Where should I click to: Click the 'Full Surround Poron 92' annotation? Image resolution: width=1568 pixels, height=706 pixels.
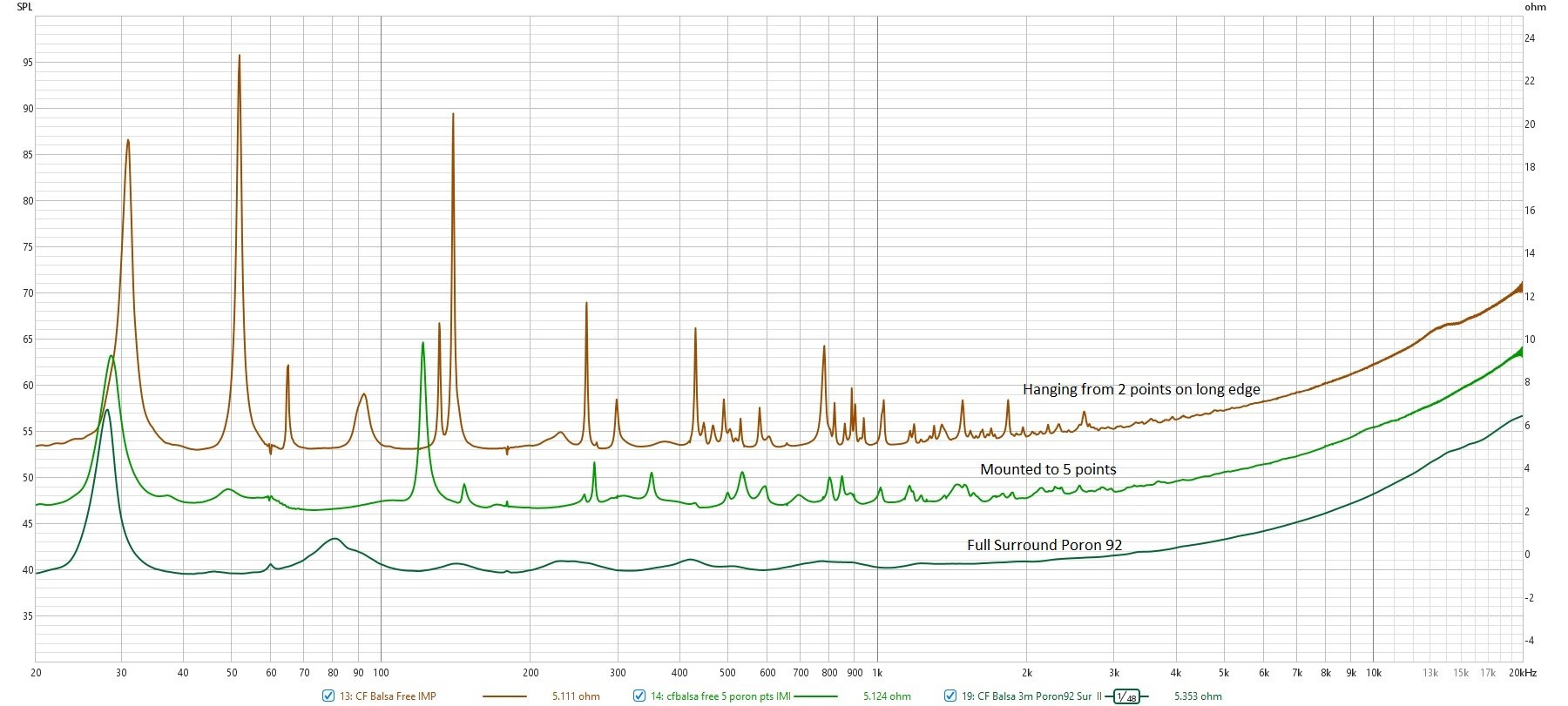(1044, 545)
